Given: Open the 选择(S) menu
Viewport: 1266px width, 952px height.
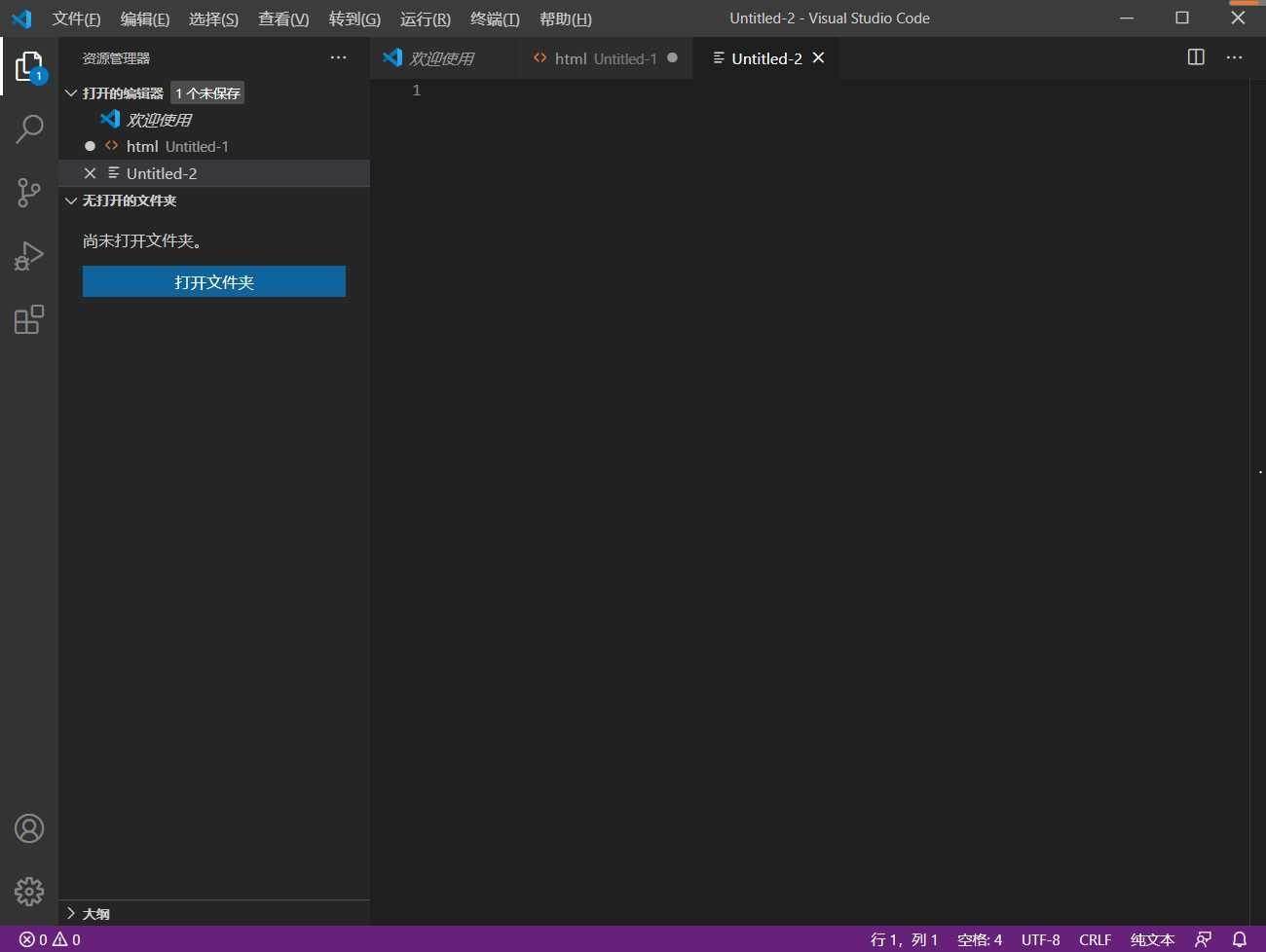Looking at the screenshot, I should [x=213, y=18].
